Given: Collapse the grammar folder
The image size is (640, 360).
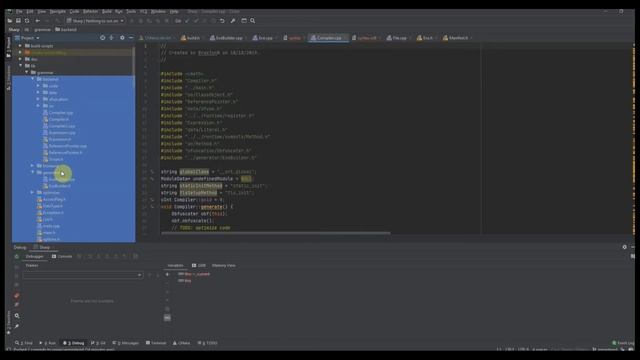Looking at the screenshot, I should (x=27, y=72).
